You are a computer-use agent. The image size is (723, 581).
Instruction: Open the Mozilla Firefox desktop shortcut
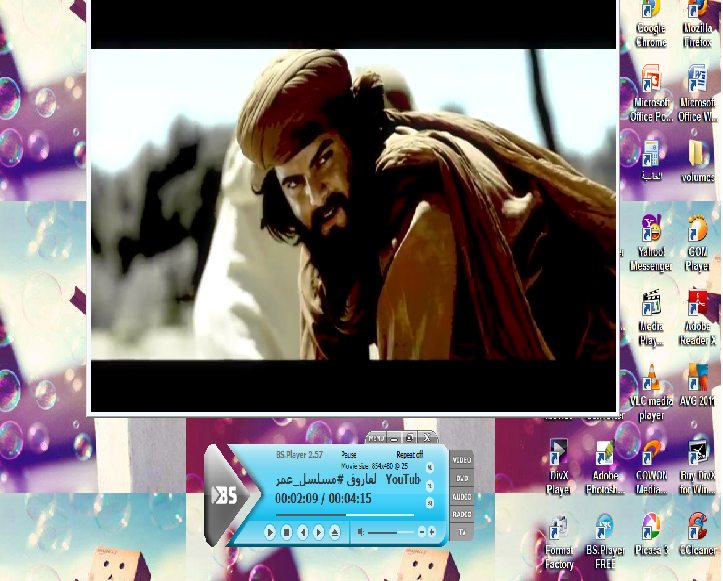pyautogui.click(x=697, y=24)
